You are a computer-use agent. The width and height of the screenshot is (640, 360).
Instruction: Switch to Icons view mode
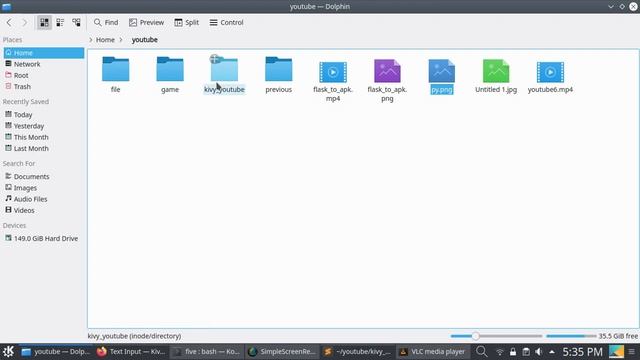click(44, 22)
